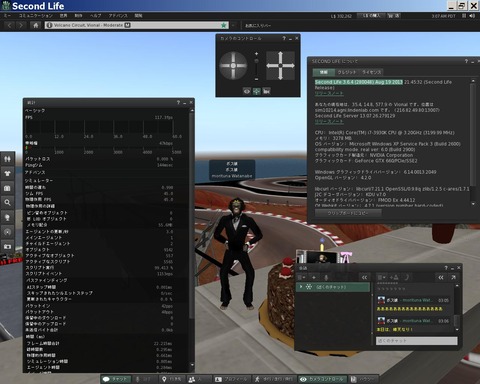Collapse the アドバンス section in statistics
The height and width of the screenshot is (384, 480).
click(x=35, y=172)
